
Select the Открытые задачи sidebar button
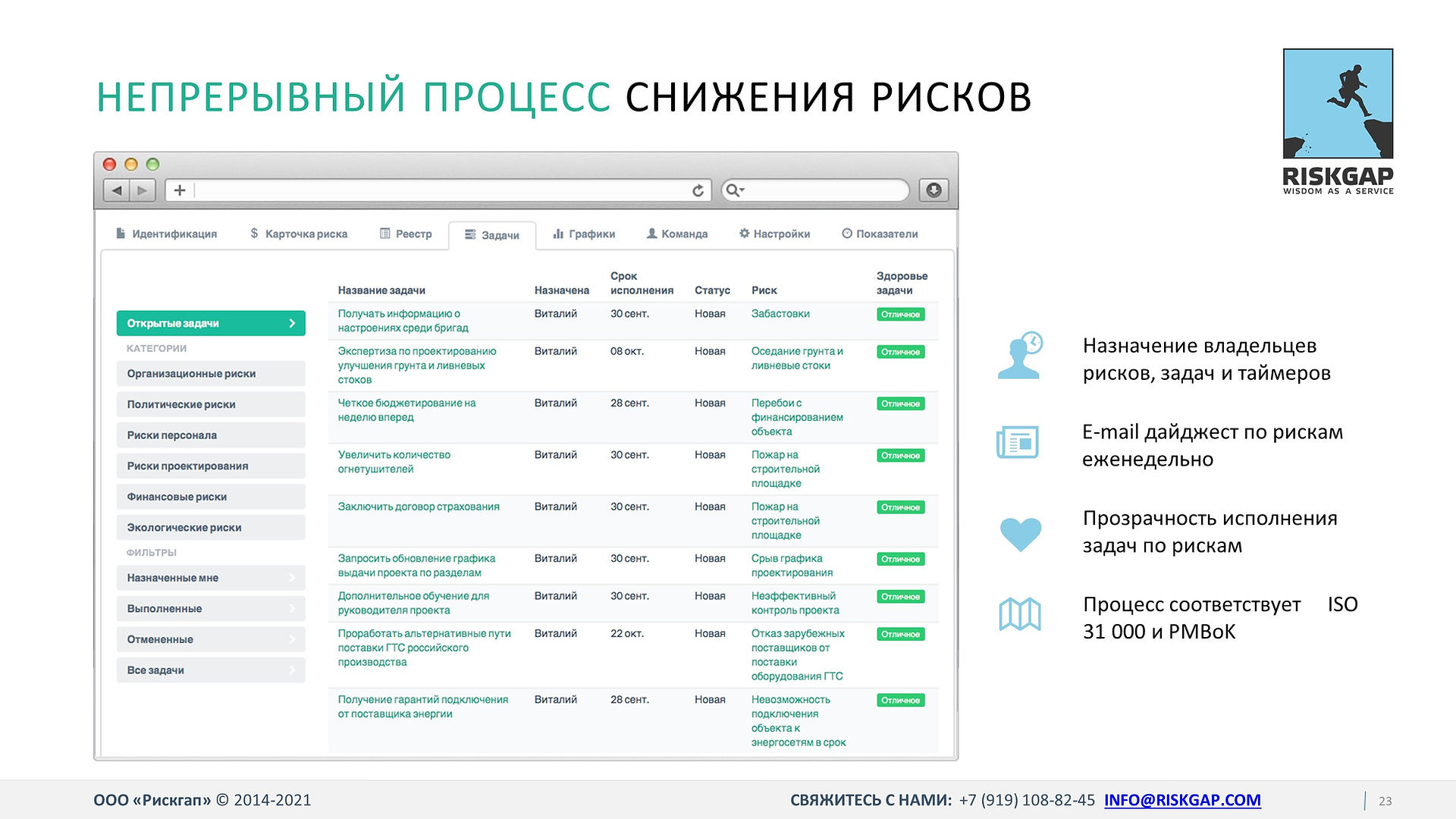point(211,323)
